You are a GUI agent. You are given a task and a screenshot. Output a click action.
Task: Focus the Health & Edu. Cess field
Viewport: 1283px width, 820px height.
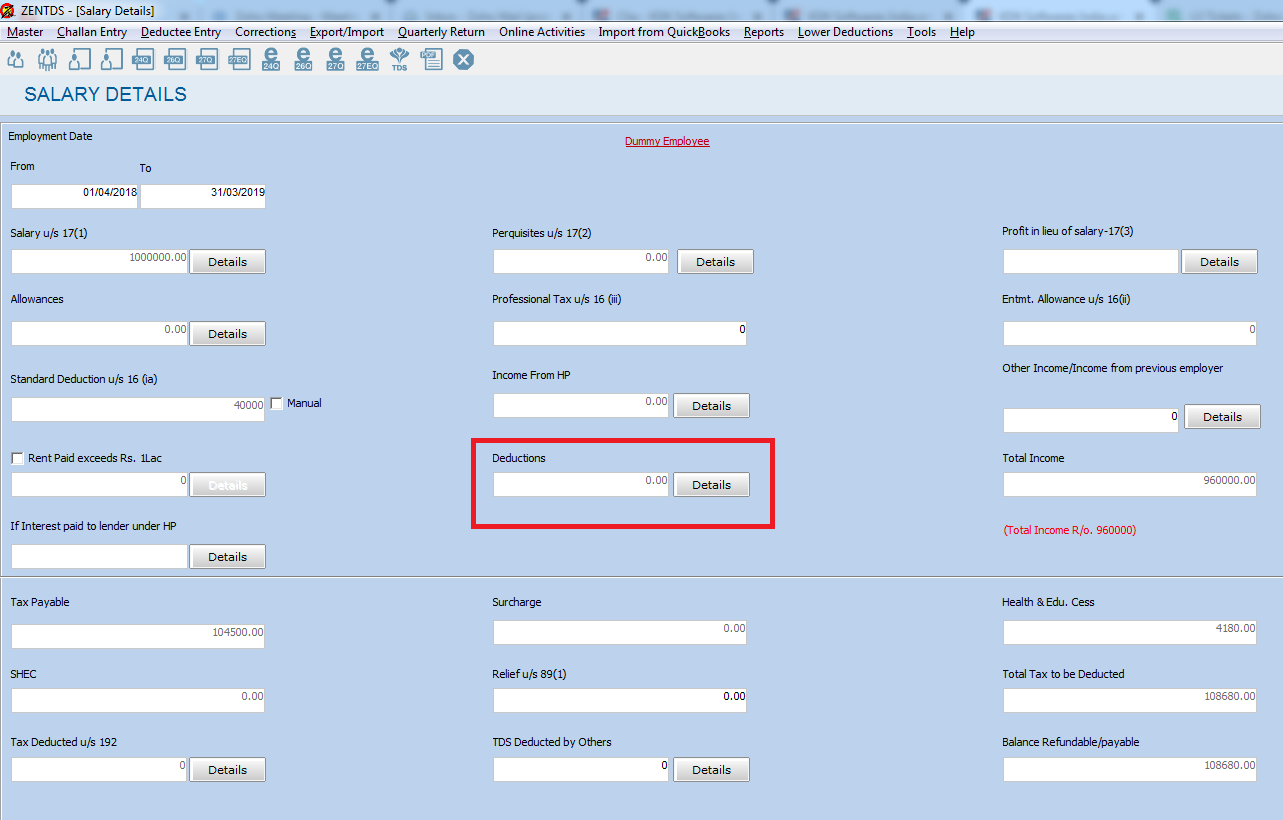click(1130, 633)
